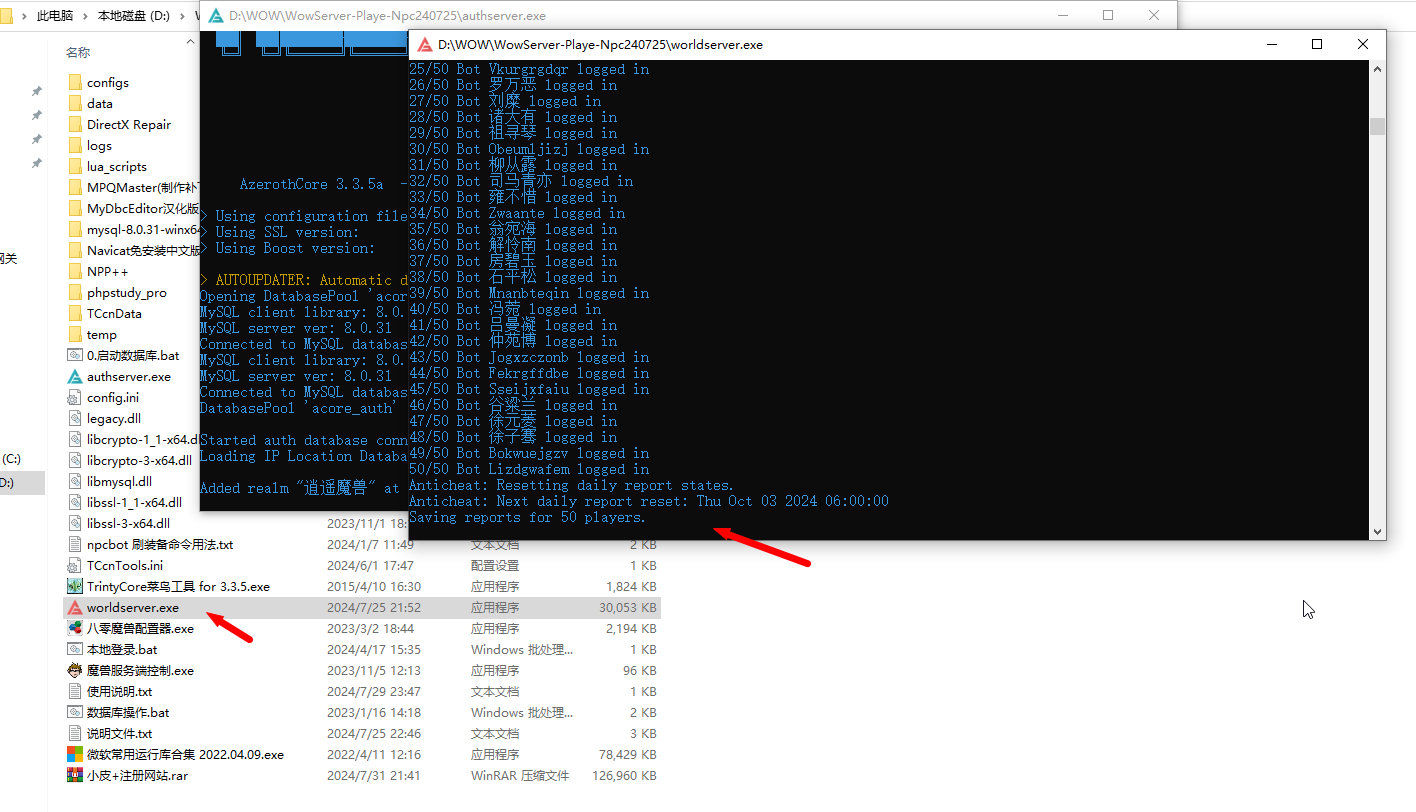
Task: Expand the chevron after 此电脑 in address bar
Action: [86, 16]
